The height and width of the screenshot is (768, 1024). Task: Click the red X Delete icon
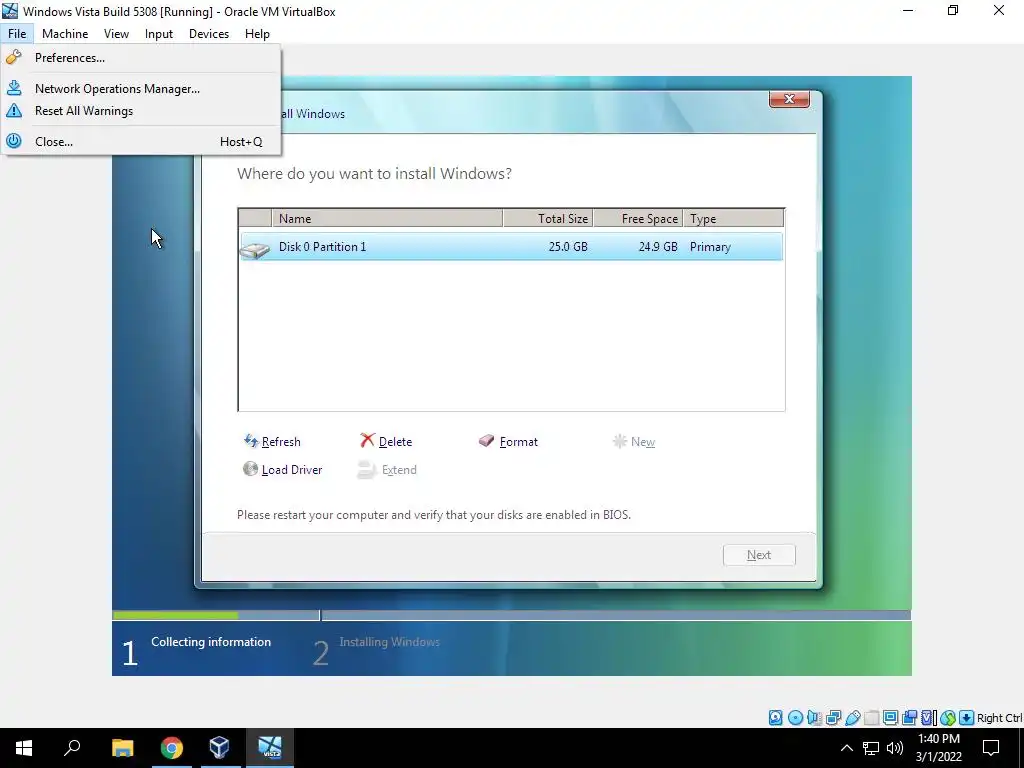(367, 440)
